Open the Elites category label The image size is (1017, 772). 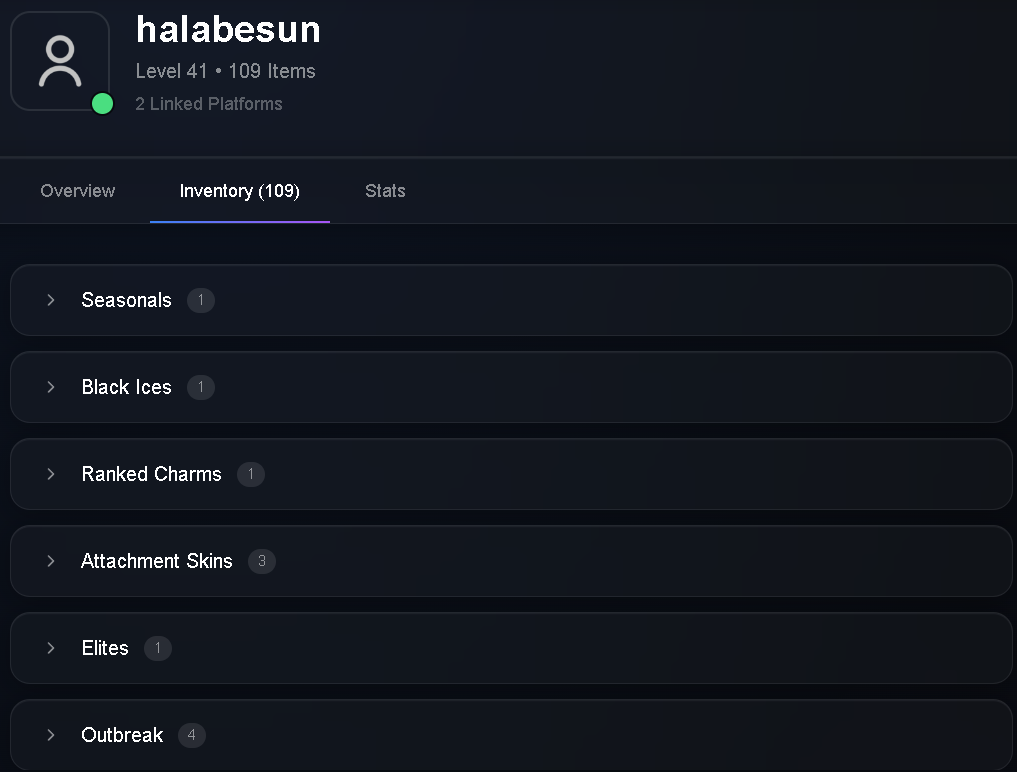pos(105,648)
